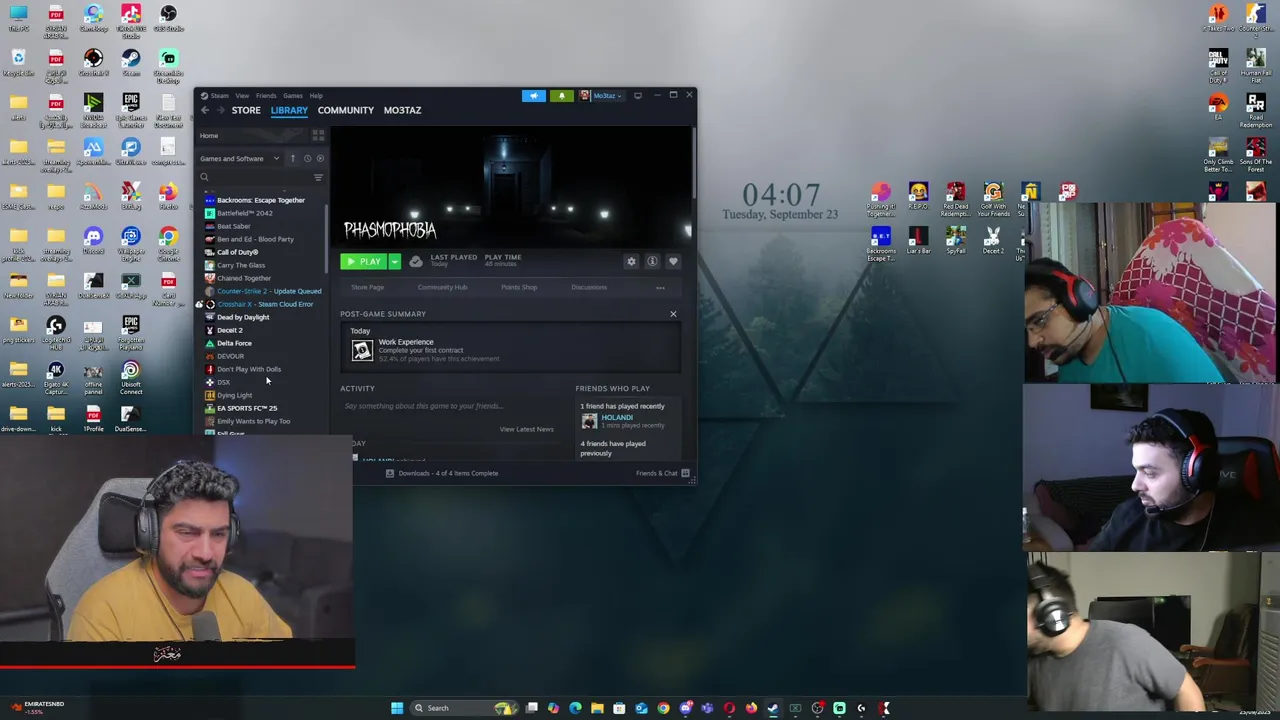The width and height of the screenshot is (1280, 720).
Task: Select Battlefield 2042 in the library list
Action: (245, 213)
